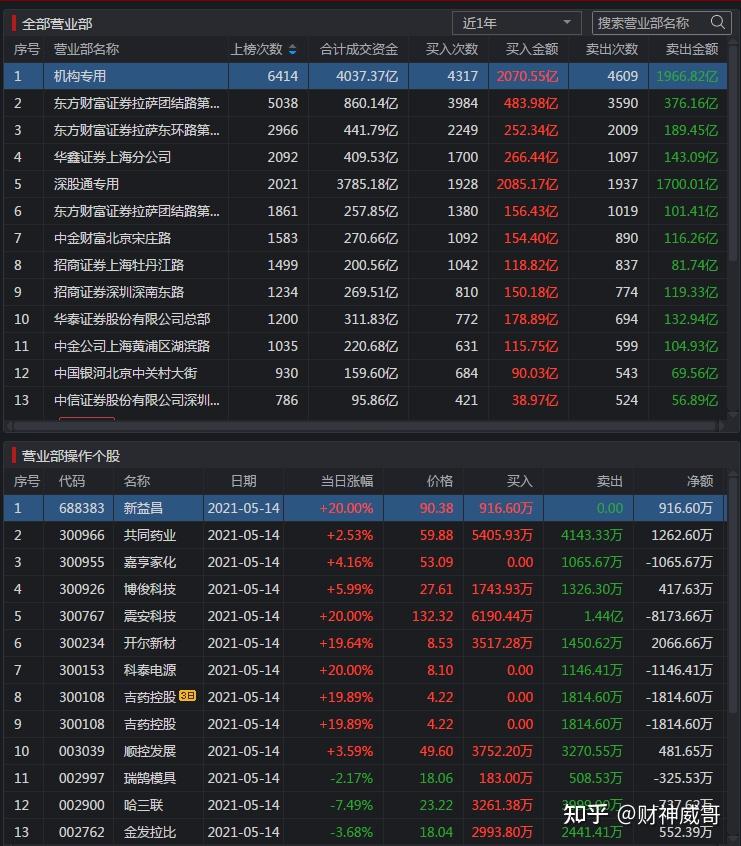Select 中国银河北京中关村大街 row

(365, 373)
